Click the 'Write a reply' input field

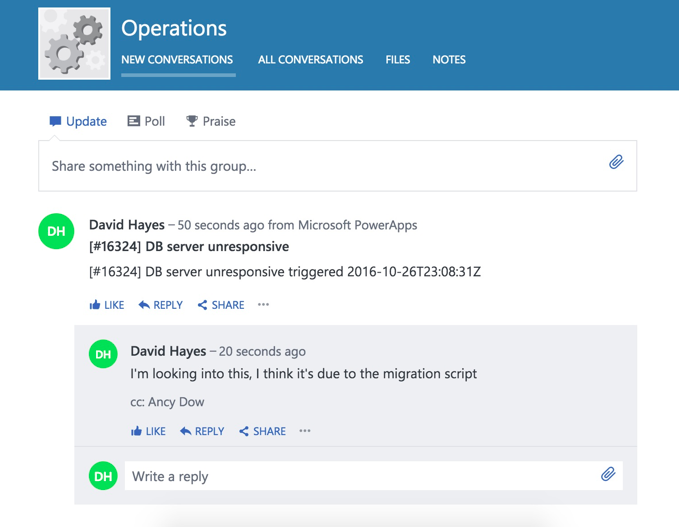pyautogui.click(x=360, y=476)
